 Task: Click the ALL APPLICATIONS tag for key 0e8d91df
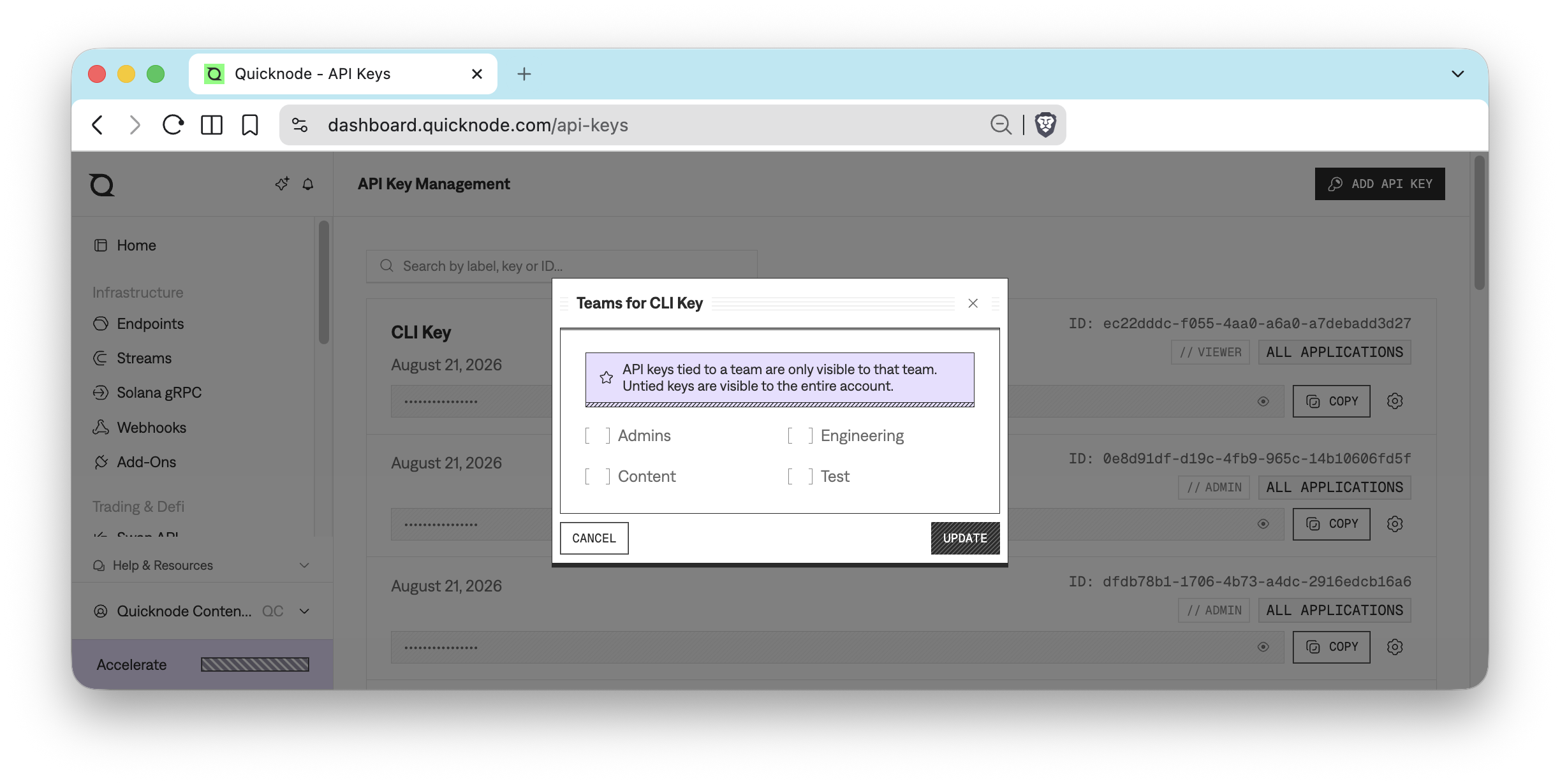[1334, 488]
